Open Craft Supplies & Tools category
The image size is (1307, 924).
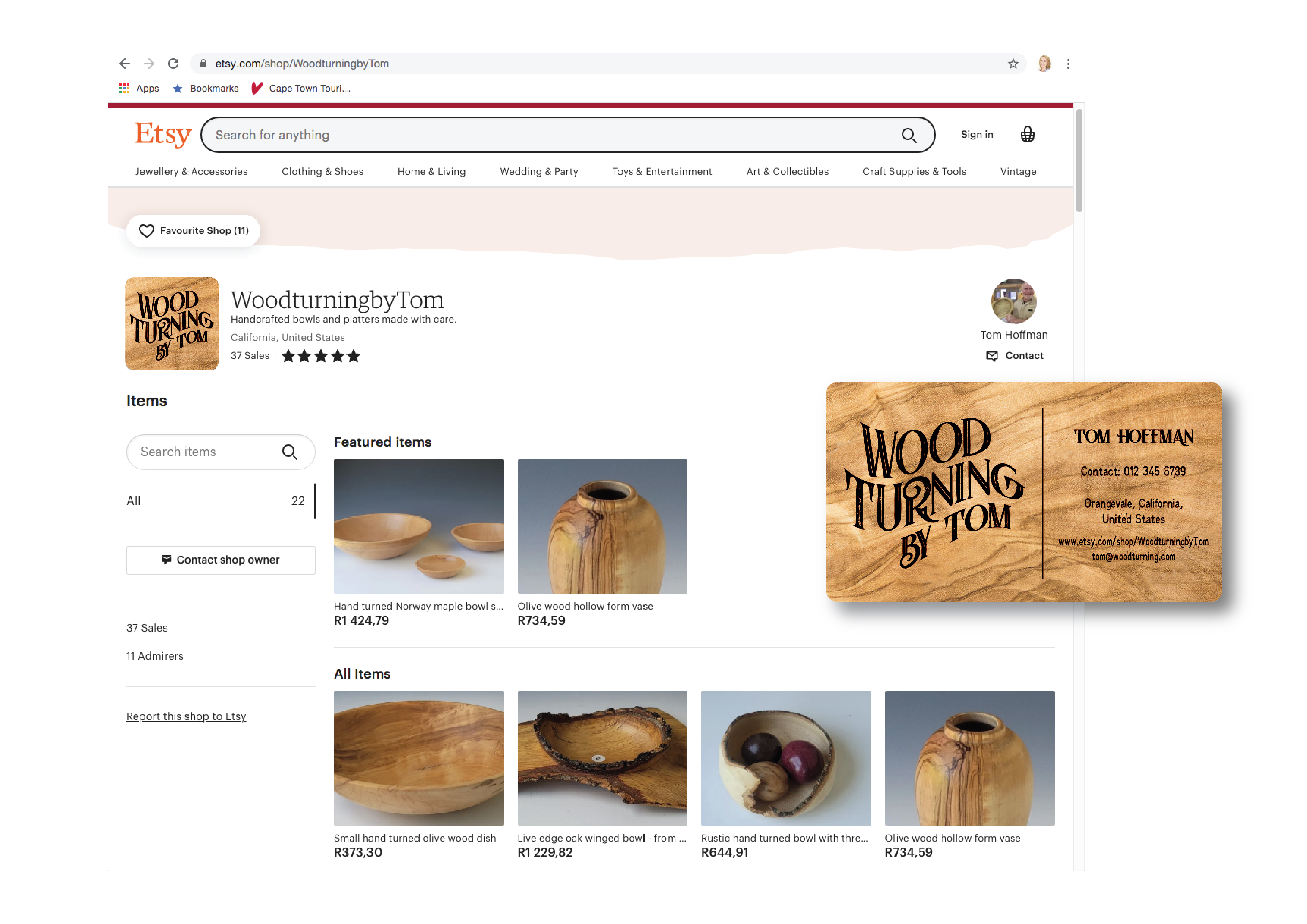pos(914,171)
